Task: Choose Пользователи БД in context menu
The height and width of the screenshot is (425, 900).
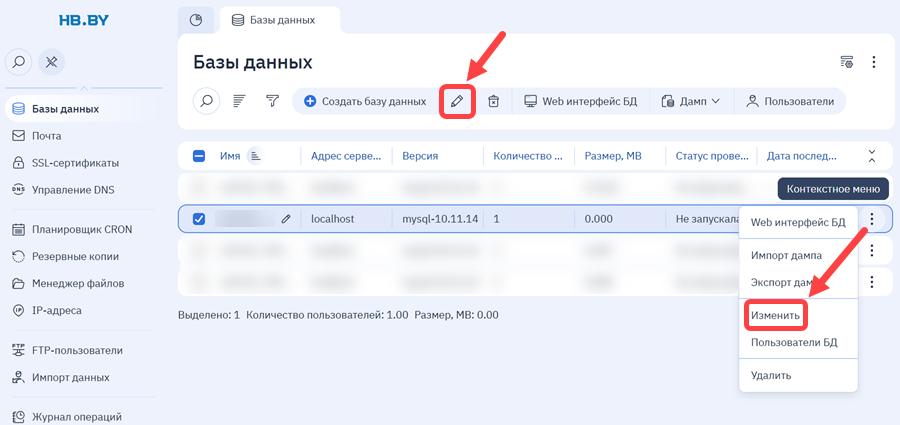Action: point(798,342)
